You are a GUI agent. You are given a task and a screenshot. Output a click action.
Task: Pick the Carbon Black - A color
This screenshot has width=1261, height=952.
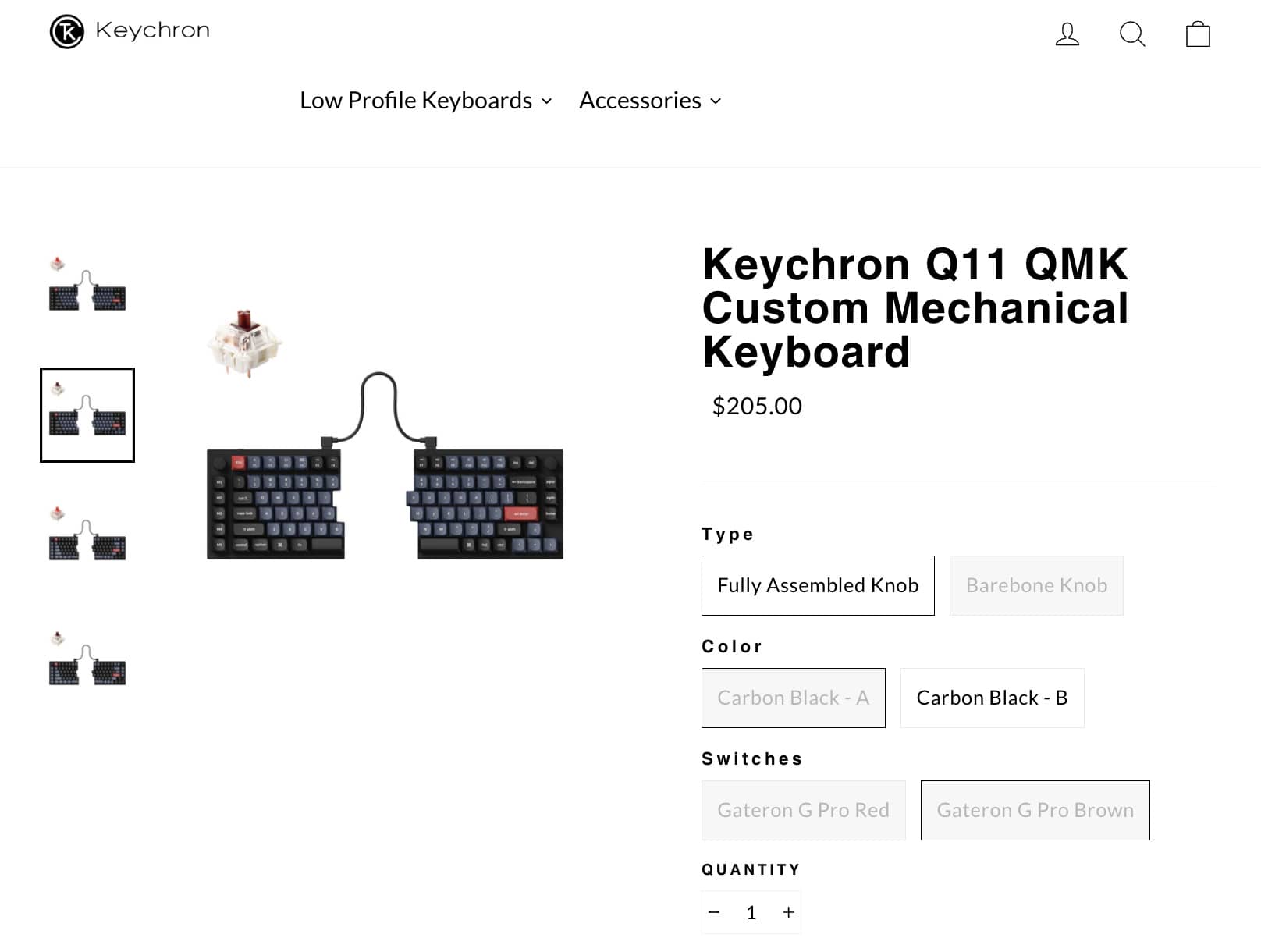point(793,698)
